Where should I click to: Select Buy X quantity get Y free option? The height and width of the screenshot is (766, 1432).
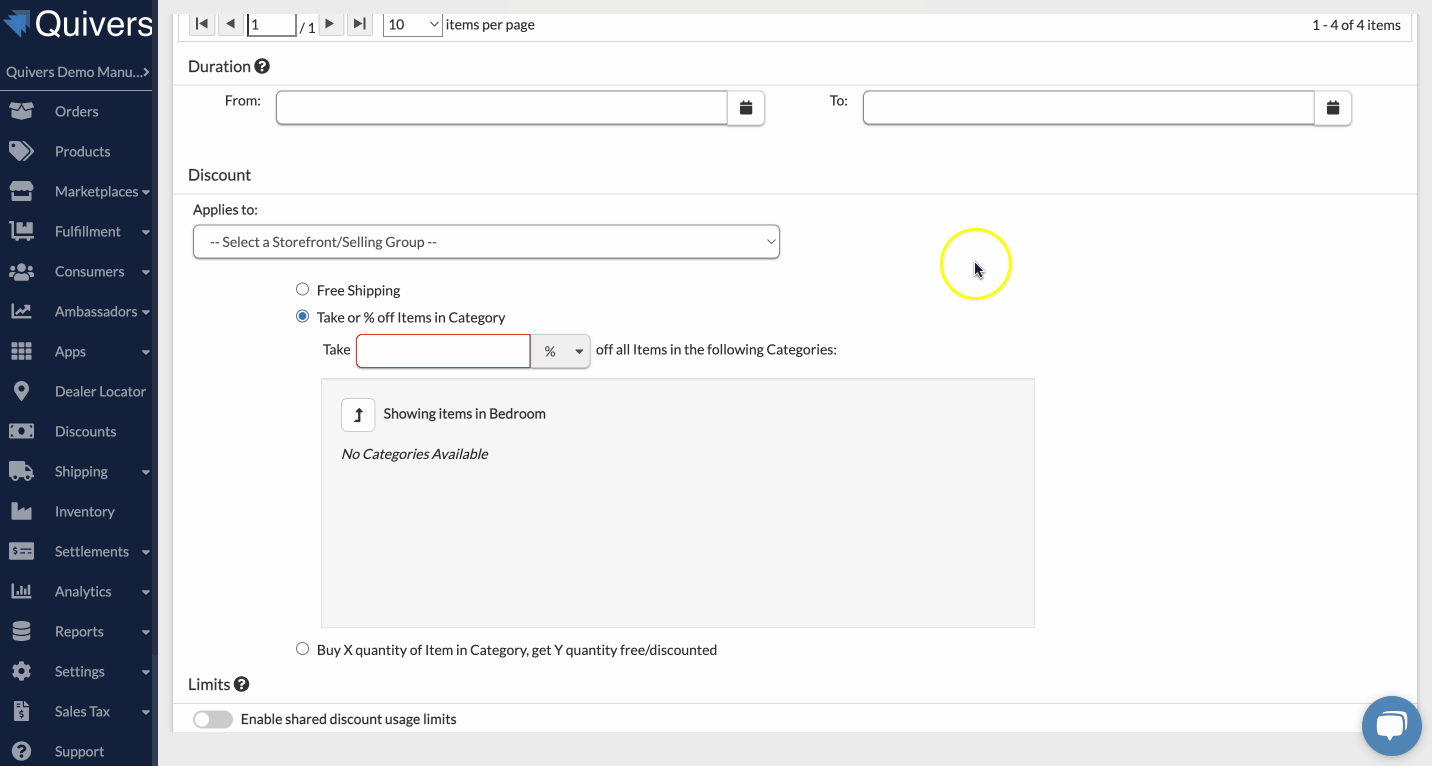click(303, 649)
